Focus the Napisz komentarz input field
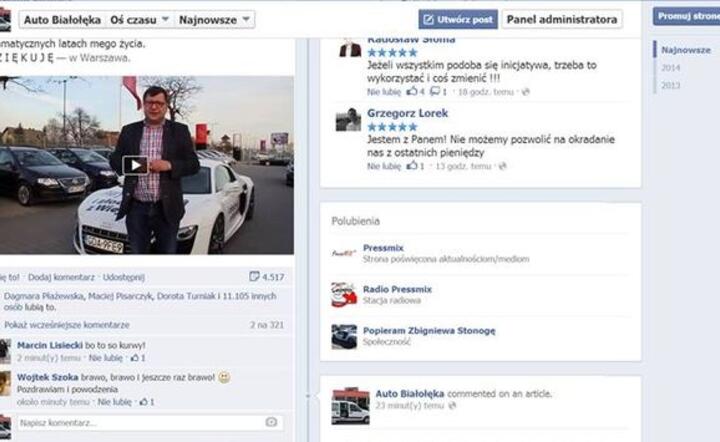 click(149, 423)
